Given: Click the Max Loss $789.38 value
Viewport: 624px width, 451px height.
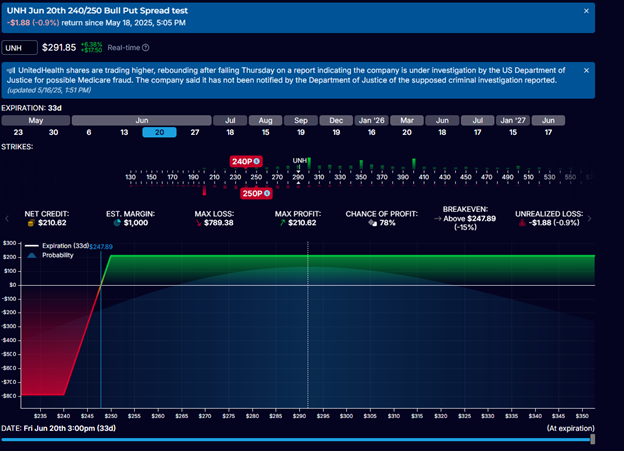Looking at the screenshot, I should coord(218,223).
